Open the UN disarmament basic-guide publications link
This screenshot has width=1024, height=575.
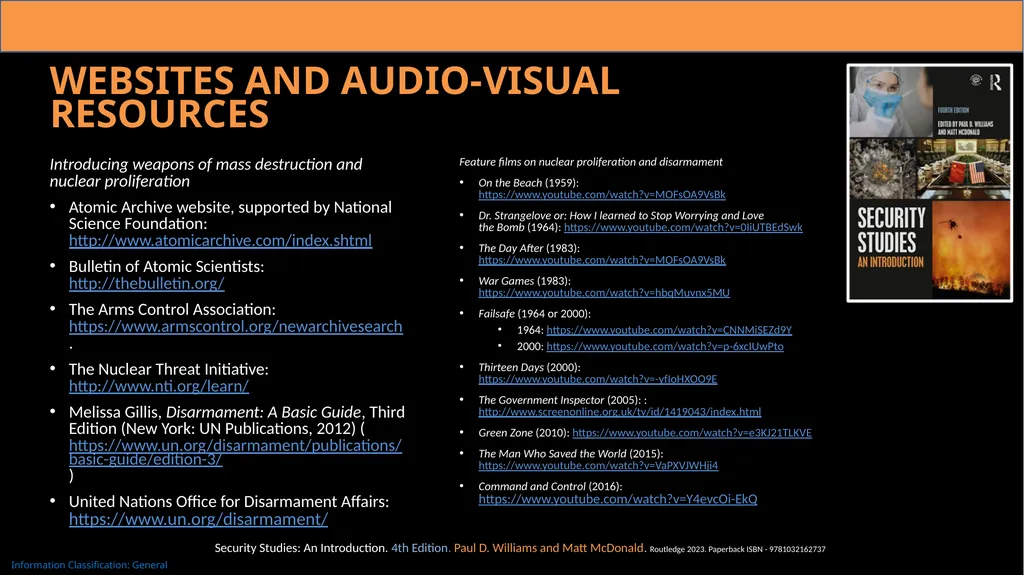[235, 452]
